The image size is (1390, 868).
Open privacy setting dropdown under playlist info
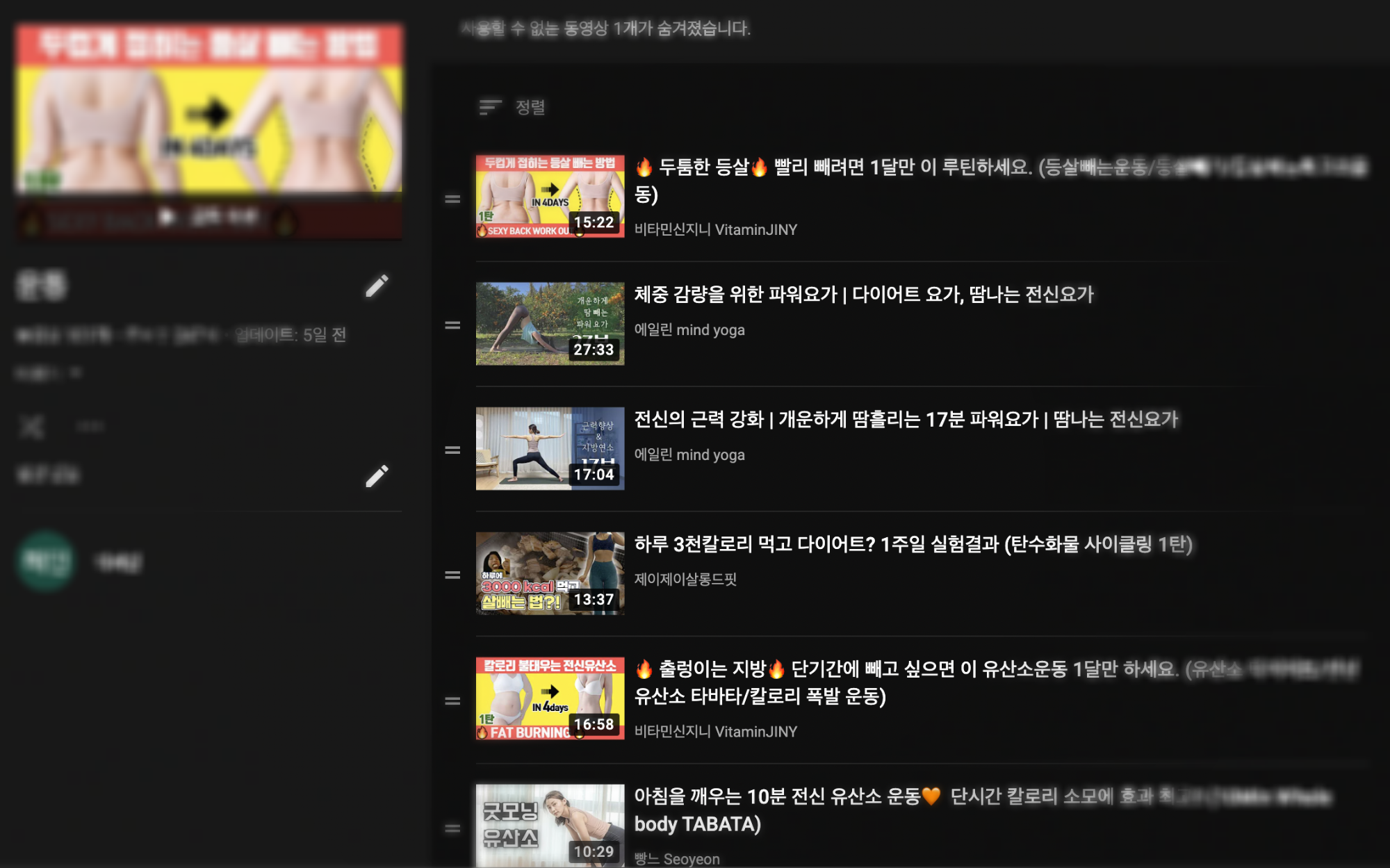[49, 373]
